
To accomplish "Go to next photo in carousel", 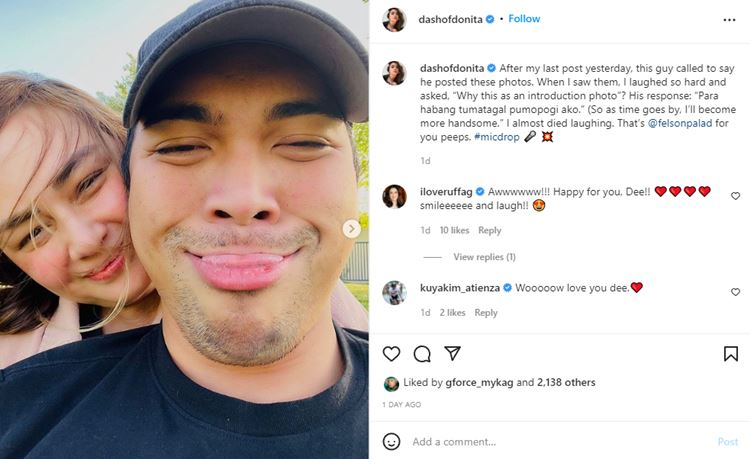I will [x=352, y=229].
